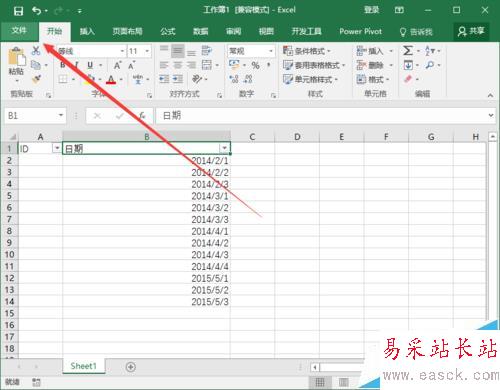The image size is (500, 390).
Task: Switch to the 数据 ribbon tab
Action: coord(201,31)
